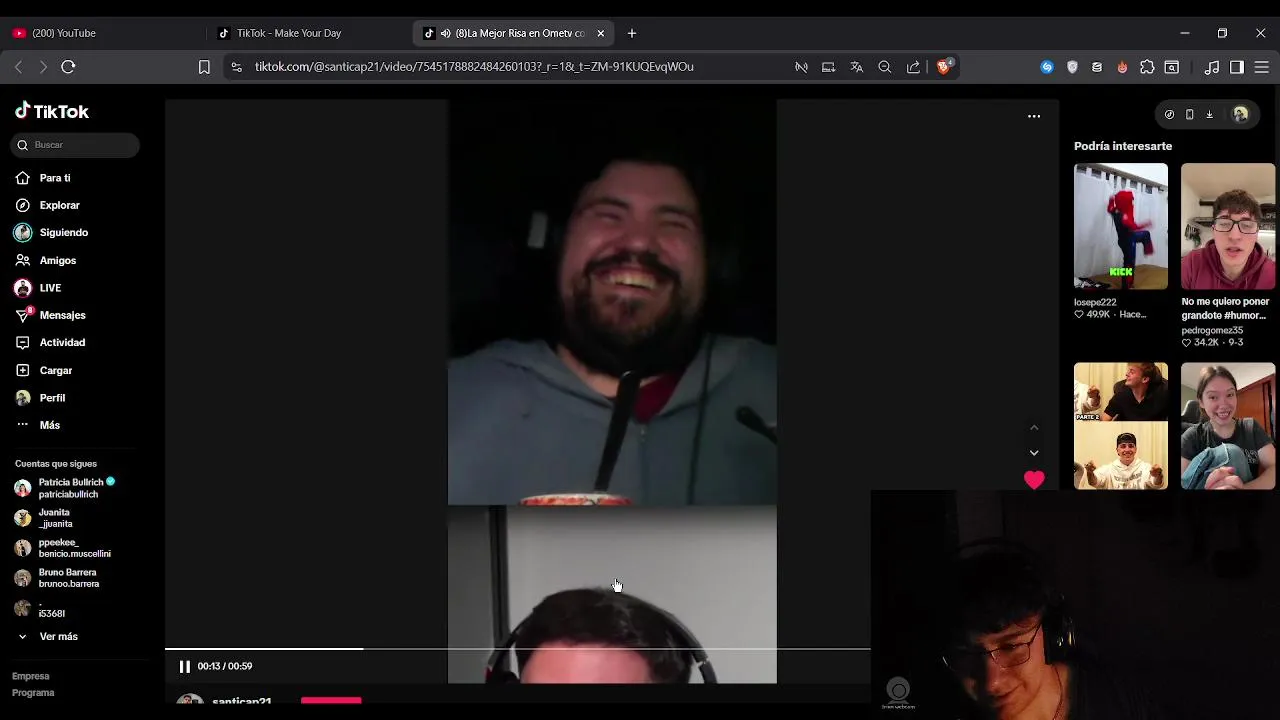Open pedrogomez35 recommended video thumbnail

1228,226
